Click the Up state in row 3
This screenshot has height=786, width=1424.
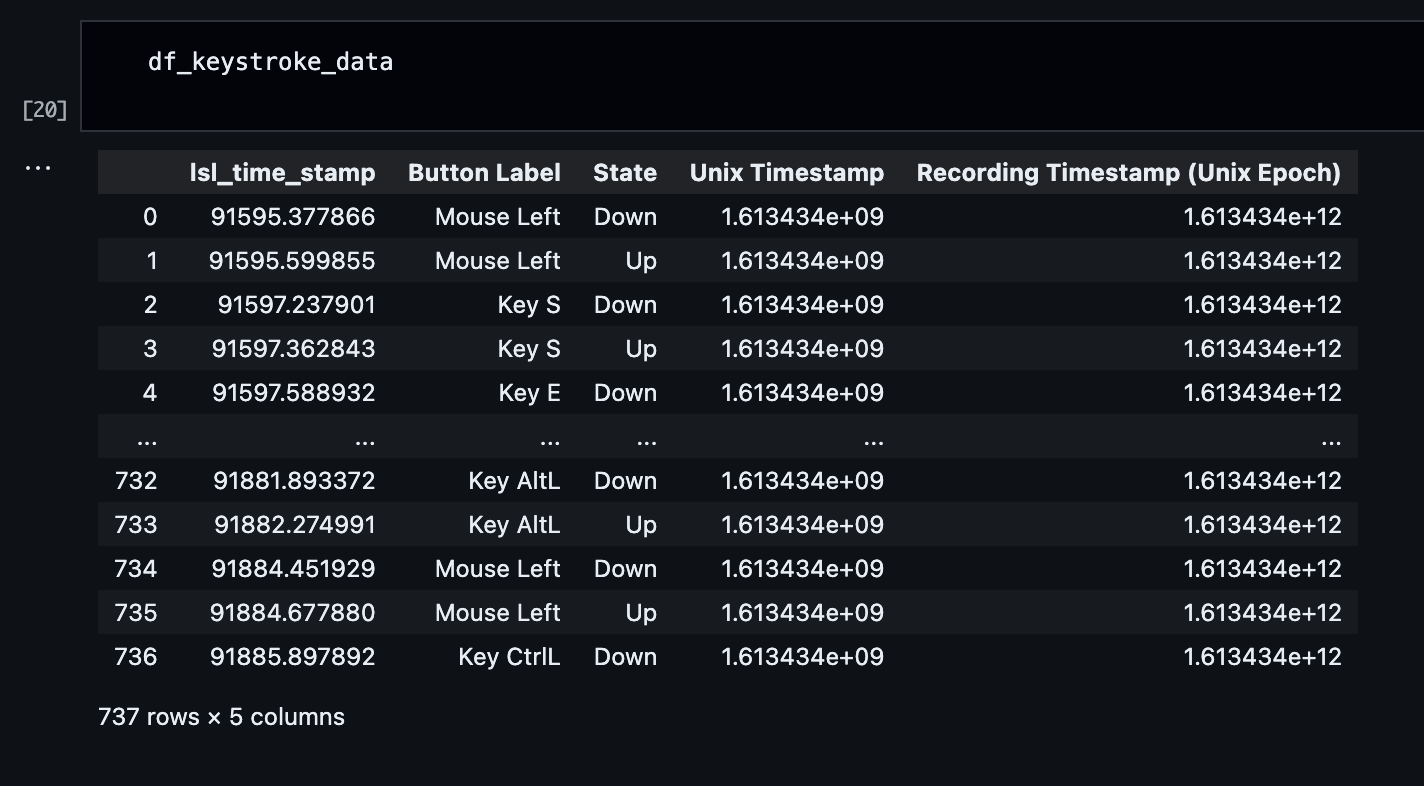641,349
